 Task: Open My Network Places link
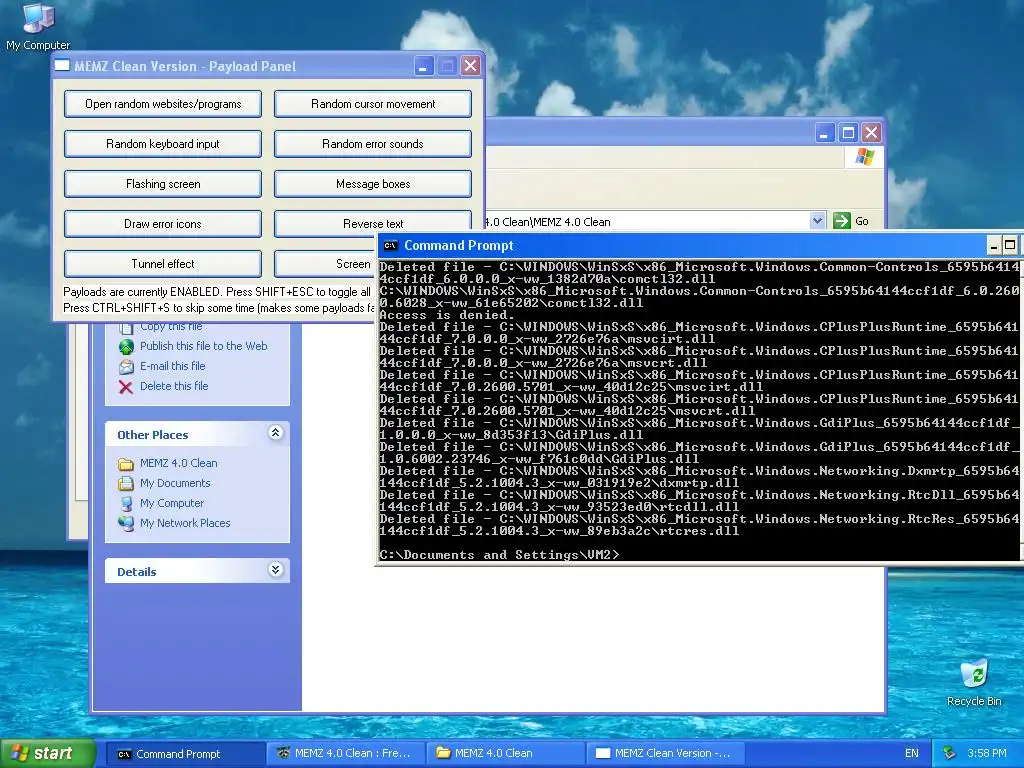pyautogui.click(x=185, y=523)
